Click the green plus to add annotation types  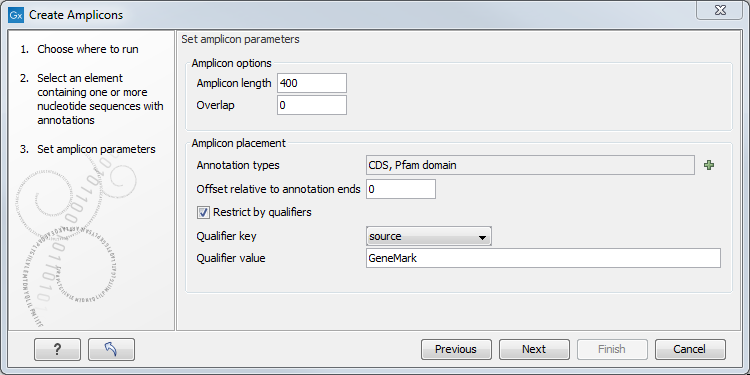709,165
